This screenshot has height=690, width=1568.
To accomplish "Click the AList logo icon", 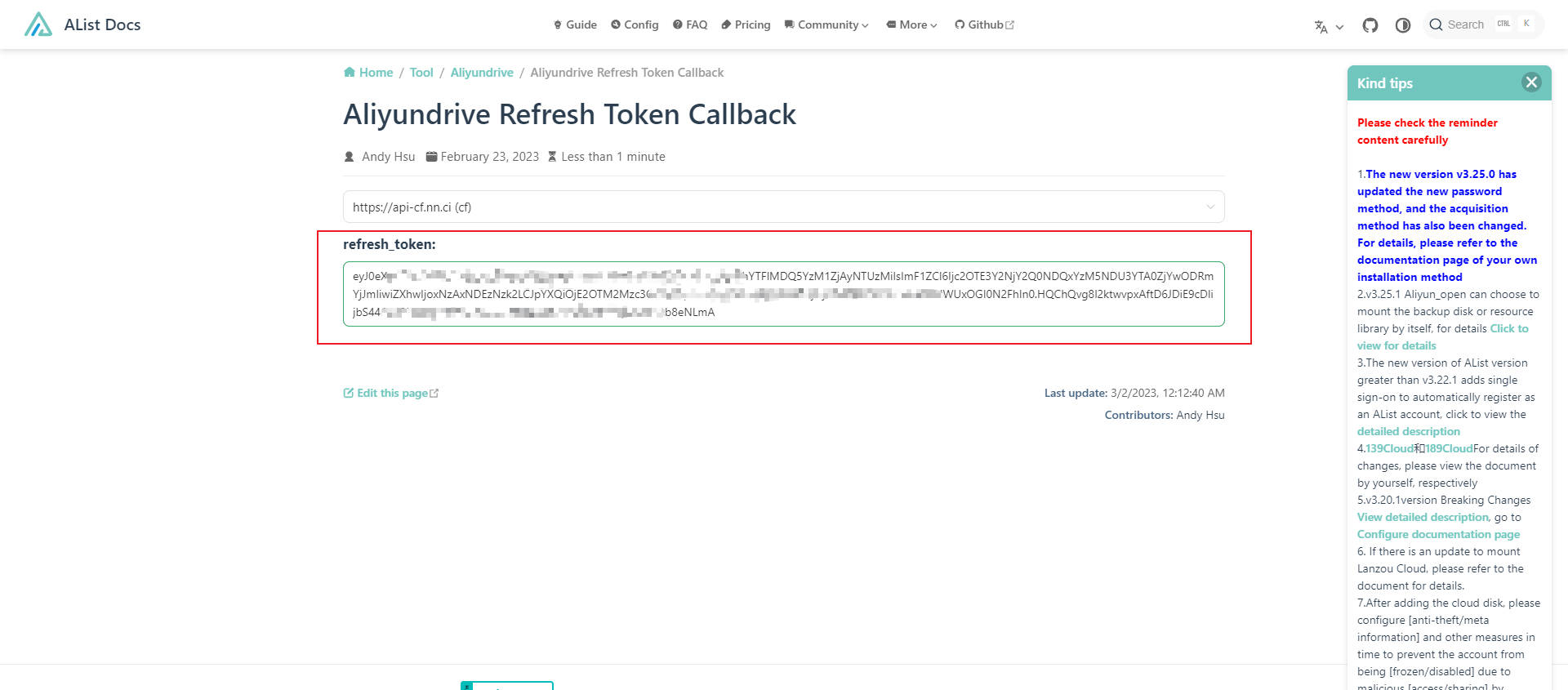I will [38, 24].
